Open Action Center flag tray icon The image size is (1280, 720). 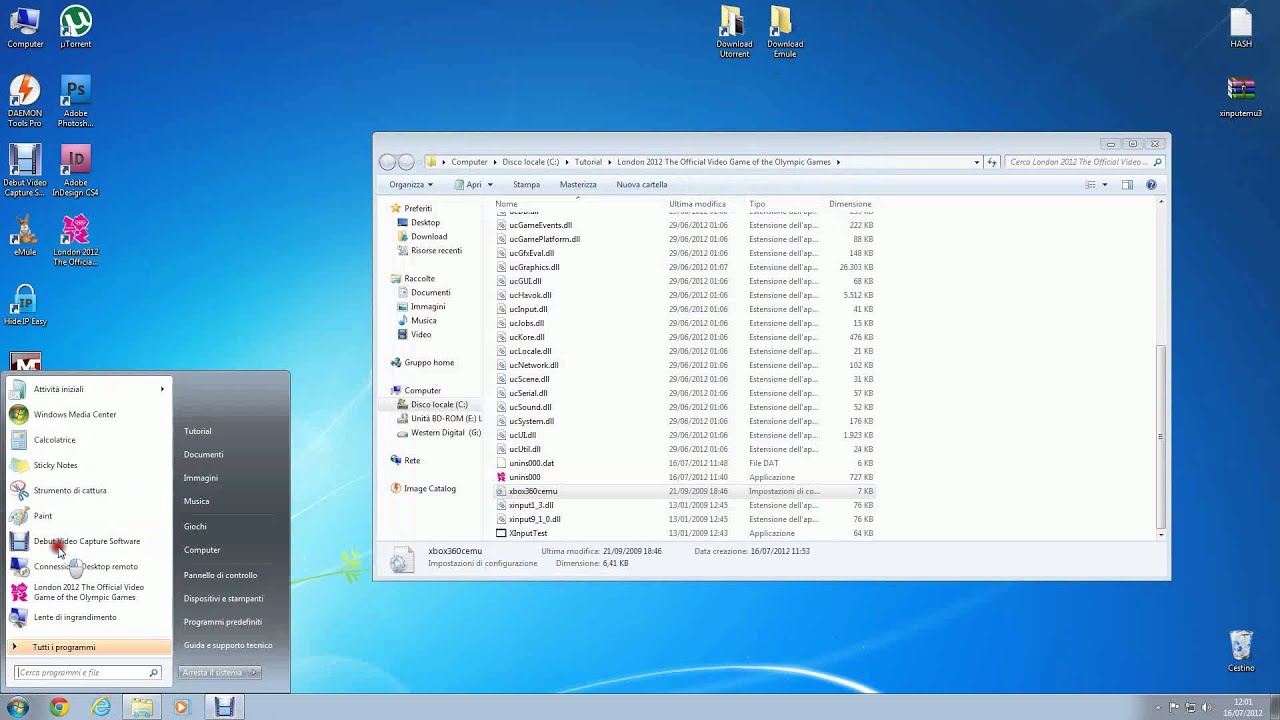[x=1174, y=707]
